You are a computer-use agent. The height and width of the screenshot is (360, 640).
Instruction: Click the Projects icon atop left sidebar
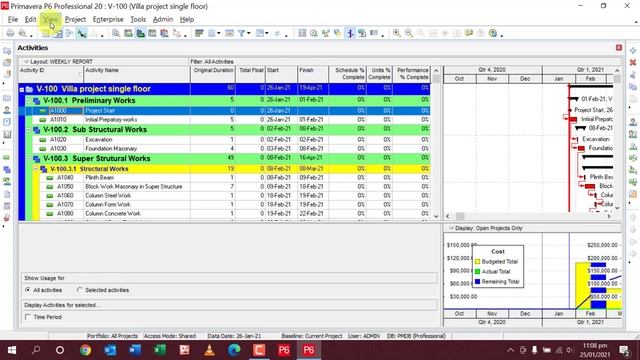[7, 51]
